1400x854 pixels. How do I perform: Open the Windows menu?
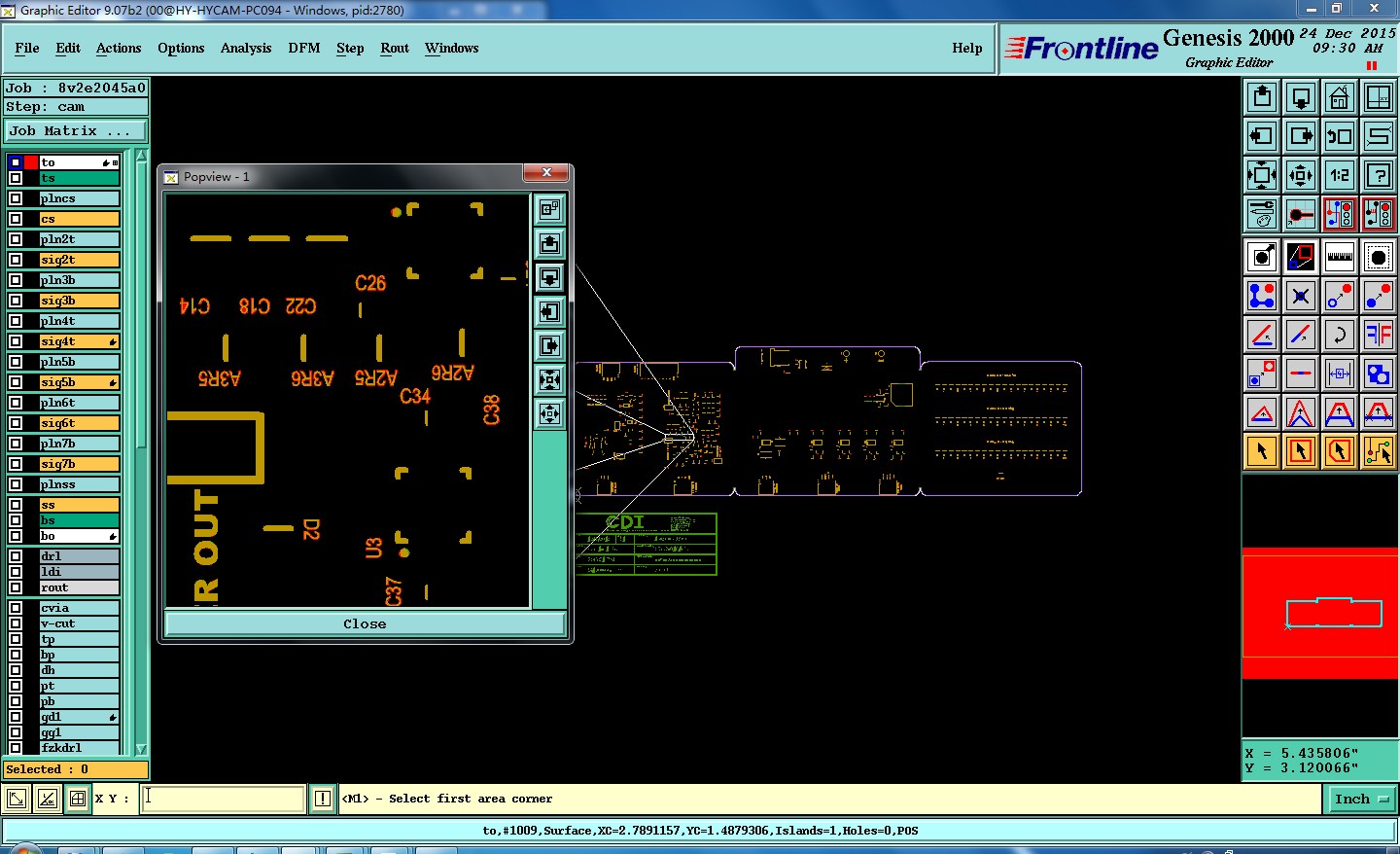point(451,48)
